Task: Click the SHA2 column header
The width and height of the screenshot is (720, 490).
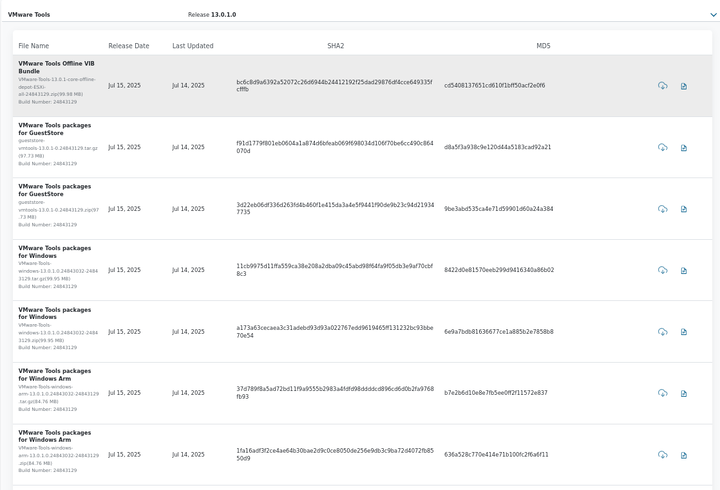Action: [336, 46]
